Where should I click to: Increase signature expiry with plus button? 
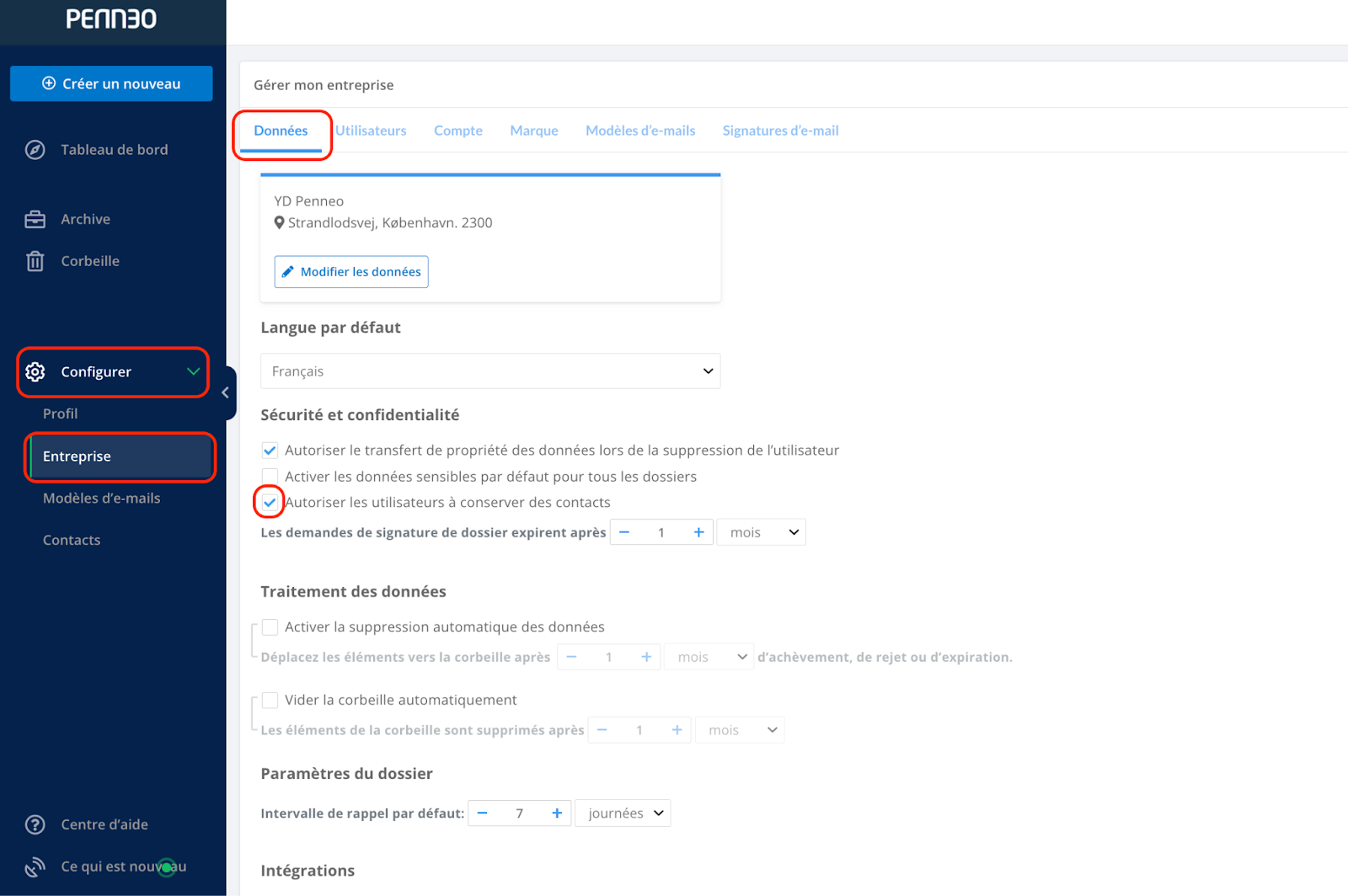698,532
